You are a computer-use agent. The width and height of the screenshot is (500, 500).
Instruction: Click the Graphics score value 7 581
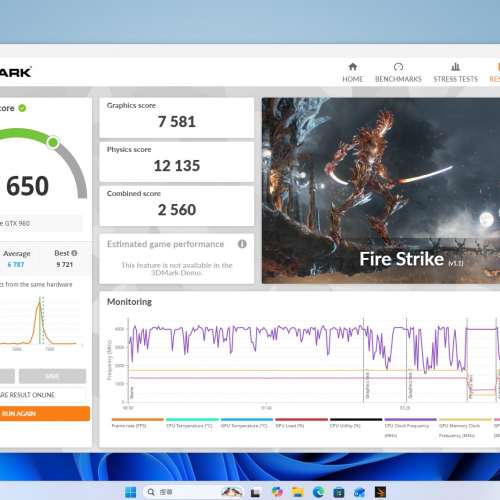pos(177,122)
